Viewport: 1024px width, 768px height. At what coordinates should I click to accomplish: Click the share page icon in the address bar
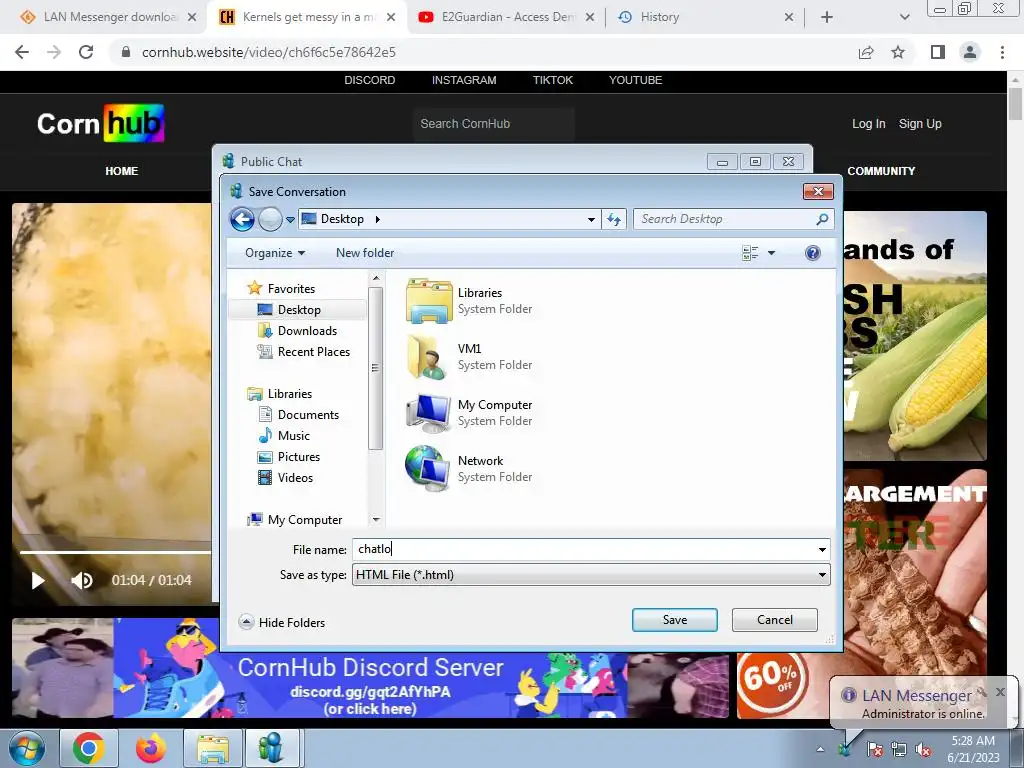(x=866, y=52)
